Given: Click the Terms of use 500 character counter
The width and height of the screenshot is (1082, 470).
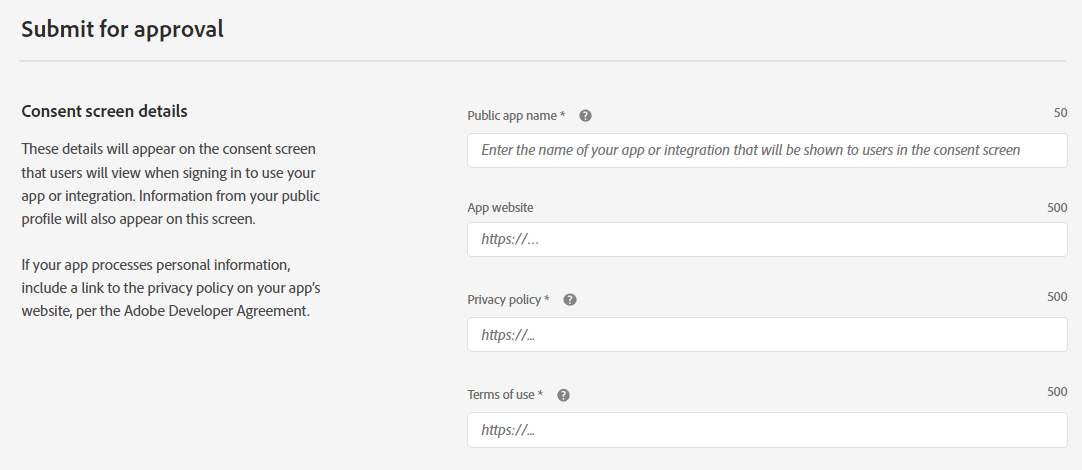Looking at the screenshot, I should pyautogui.click(x=1057, y=393).
